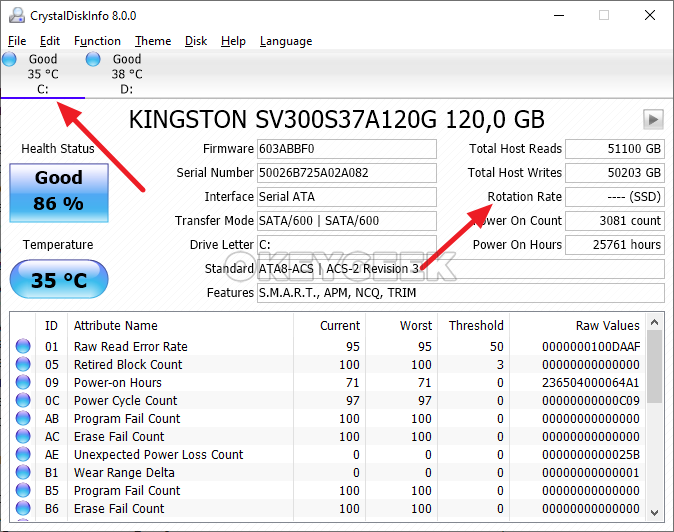Click Total Host Writes value 50203 GB

[x=615, y=173]
